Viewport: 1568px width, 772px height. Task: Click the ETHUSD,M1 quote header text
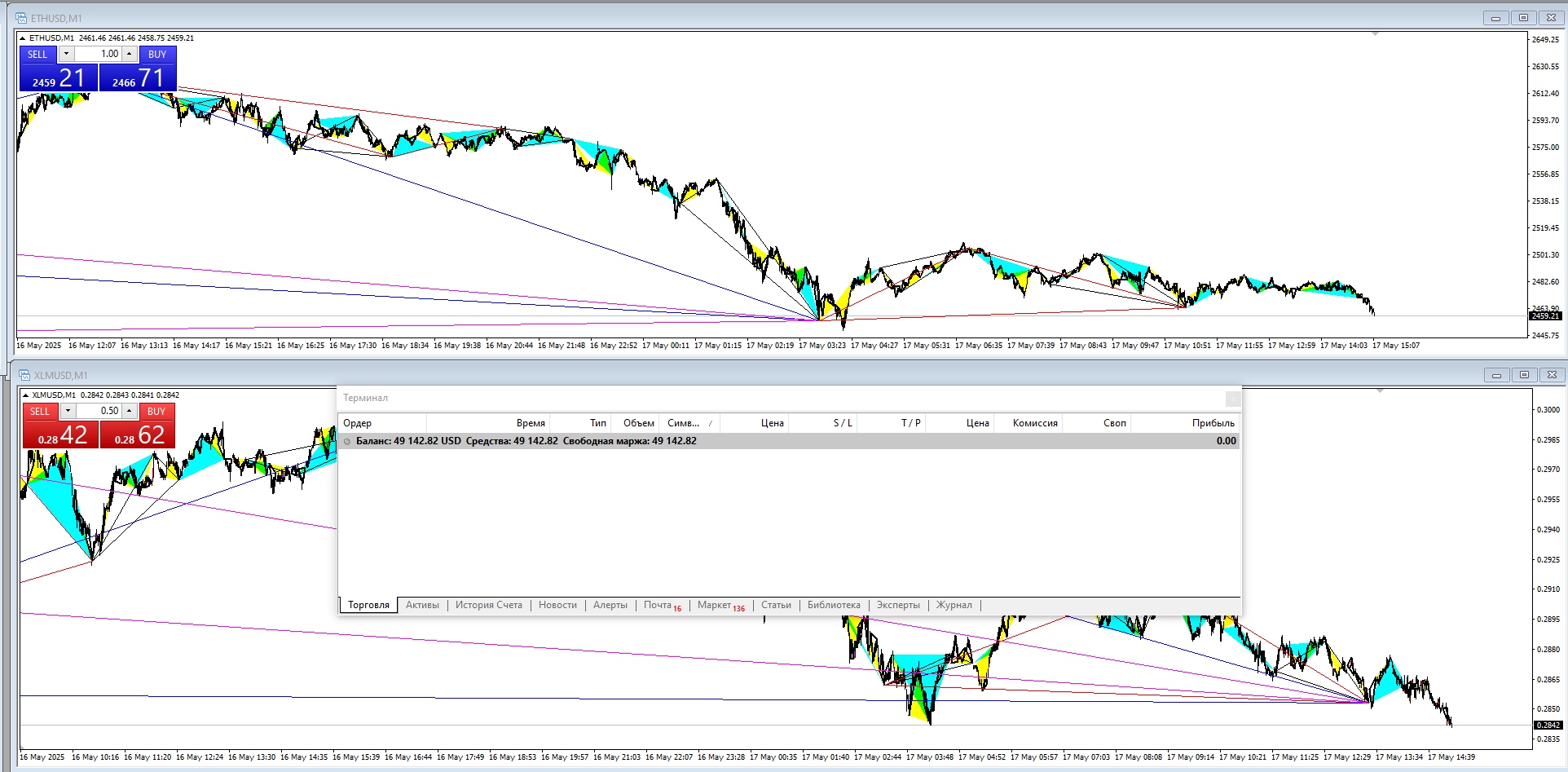point(112,38)
